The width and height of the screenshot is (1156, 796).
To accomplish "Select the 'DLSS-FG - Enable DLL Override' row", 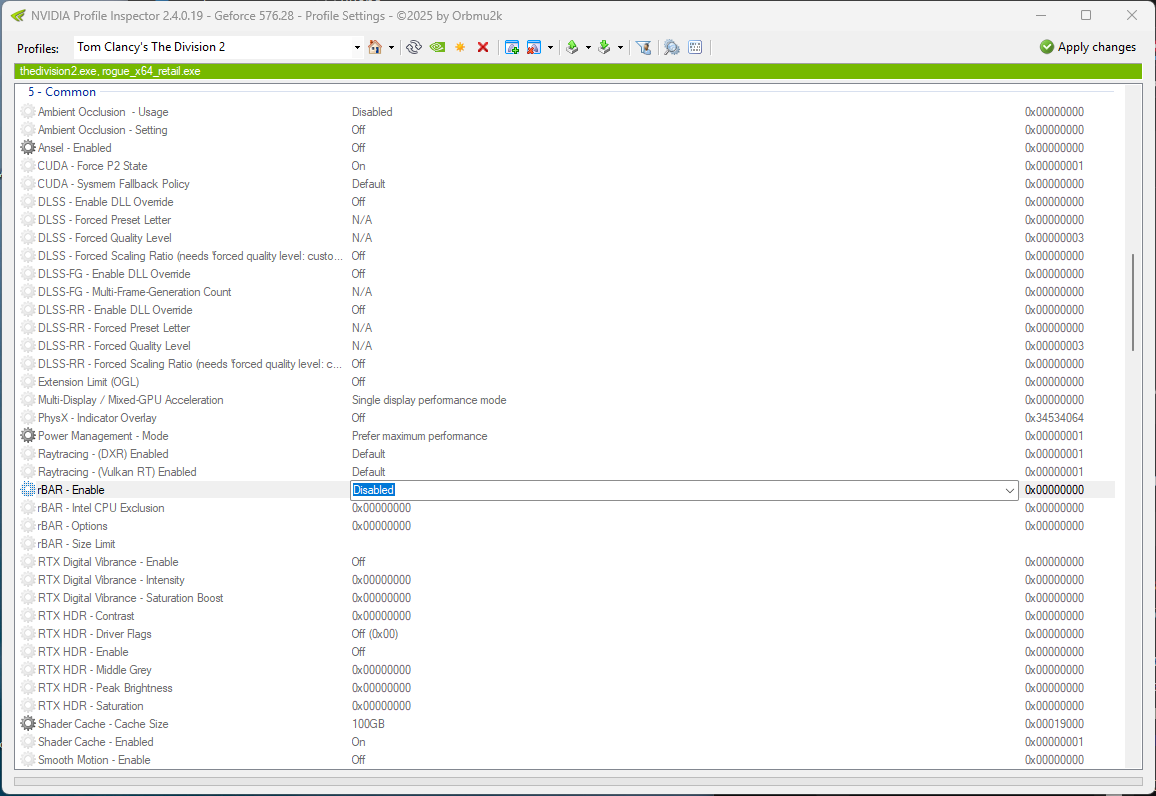I will click(x=567, y=273).
